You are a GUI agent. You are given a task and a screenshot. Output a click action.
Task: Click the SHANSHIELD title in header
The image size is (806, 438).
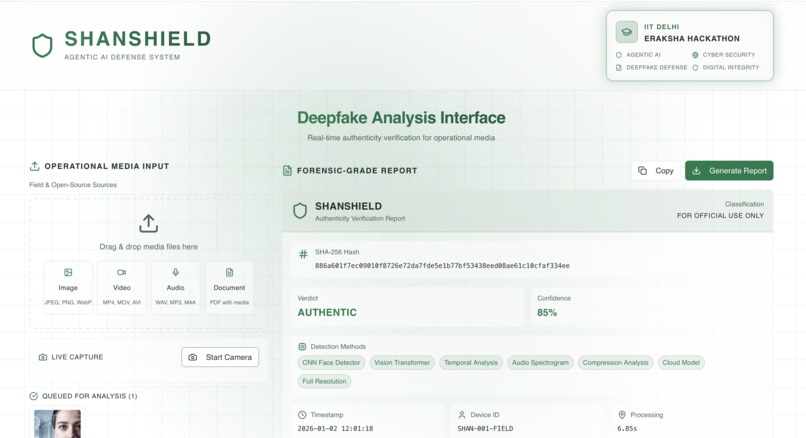click(x=138, y=39)
